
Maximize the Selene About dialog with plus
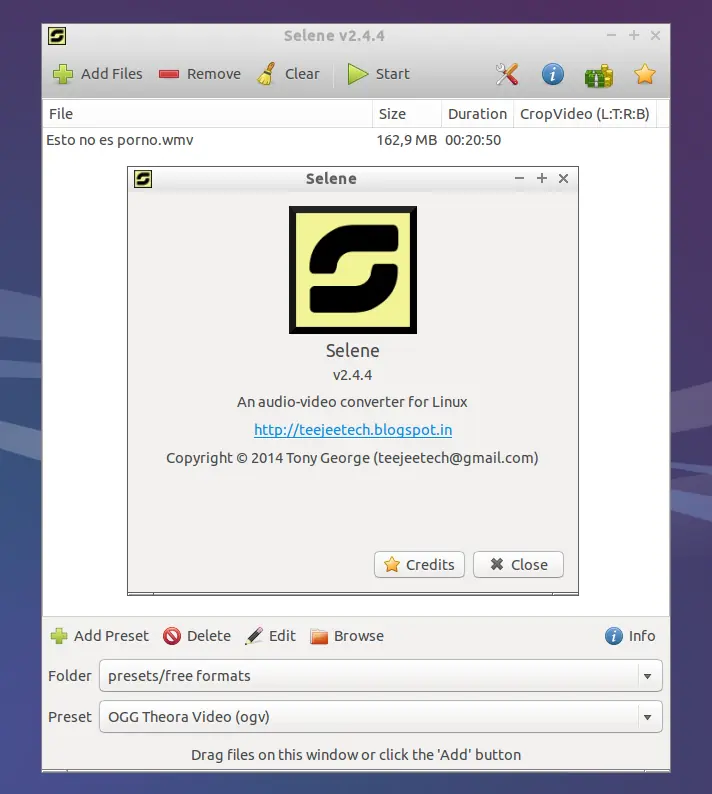(542, 178)
